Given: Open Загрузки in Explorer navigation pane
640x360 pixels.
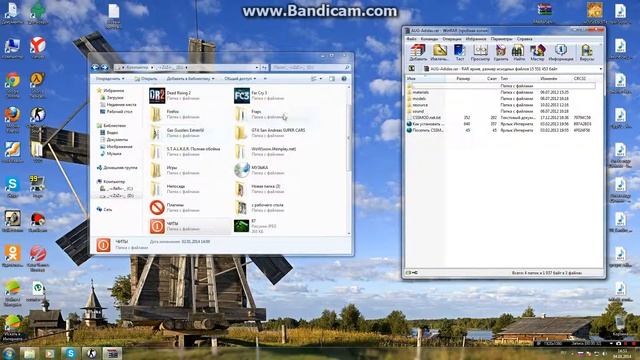Looking at the screenshot, I should tap(111, 98).
